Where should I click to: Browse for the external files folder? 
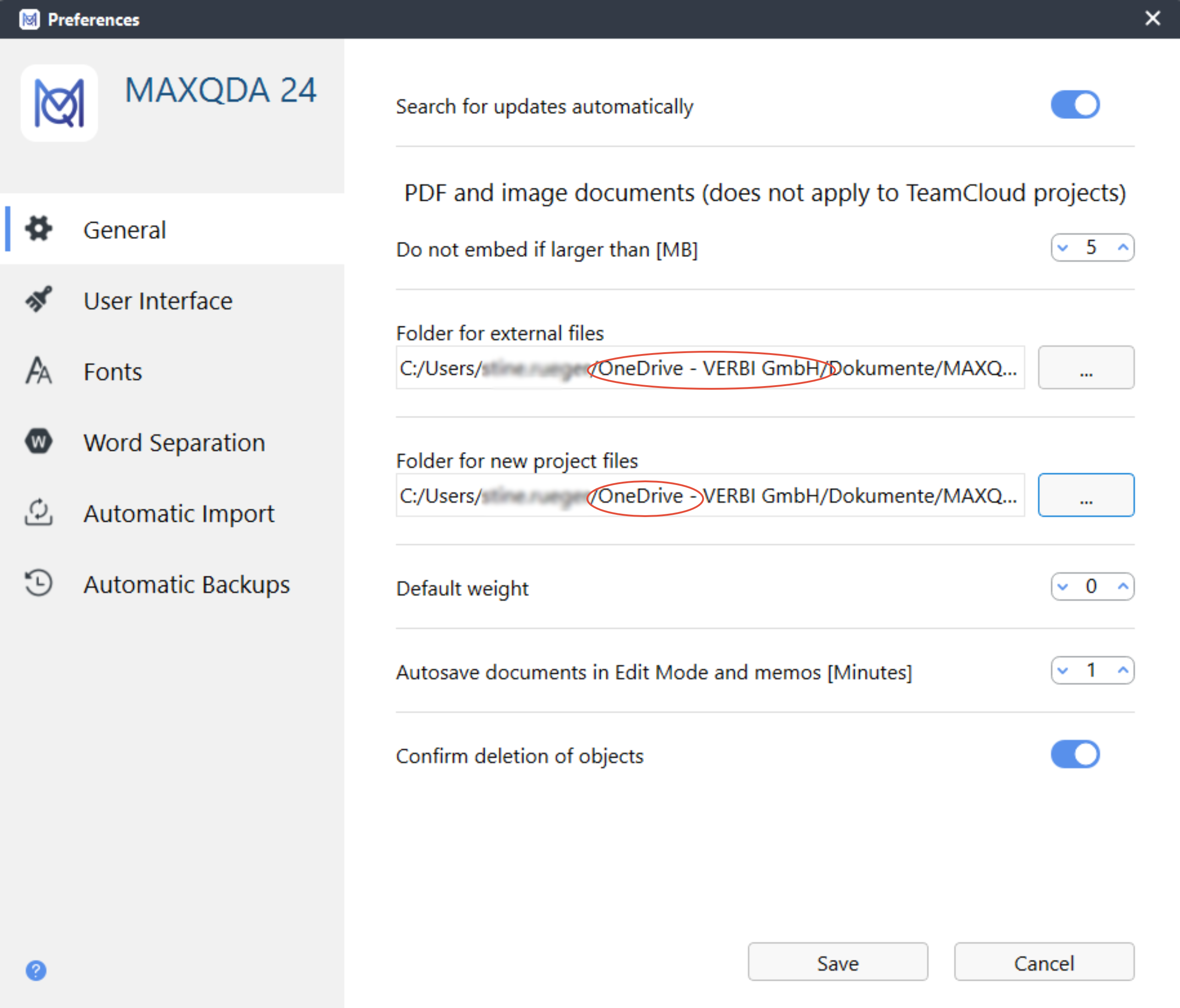pos(1086,368)
